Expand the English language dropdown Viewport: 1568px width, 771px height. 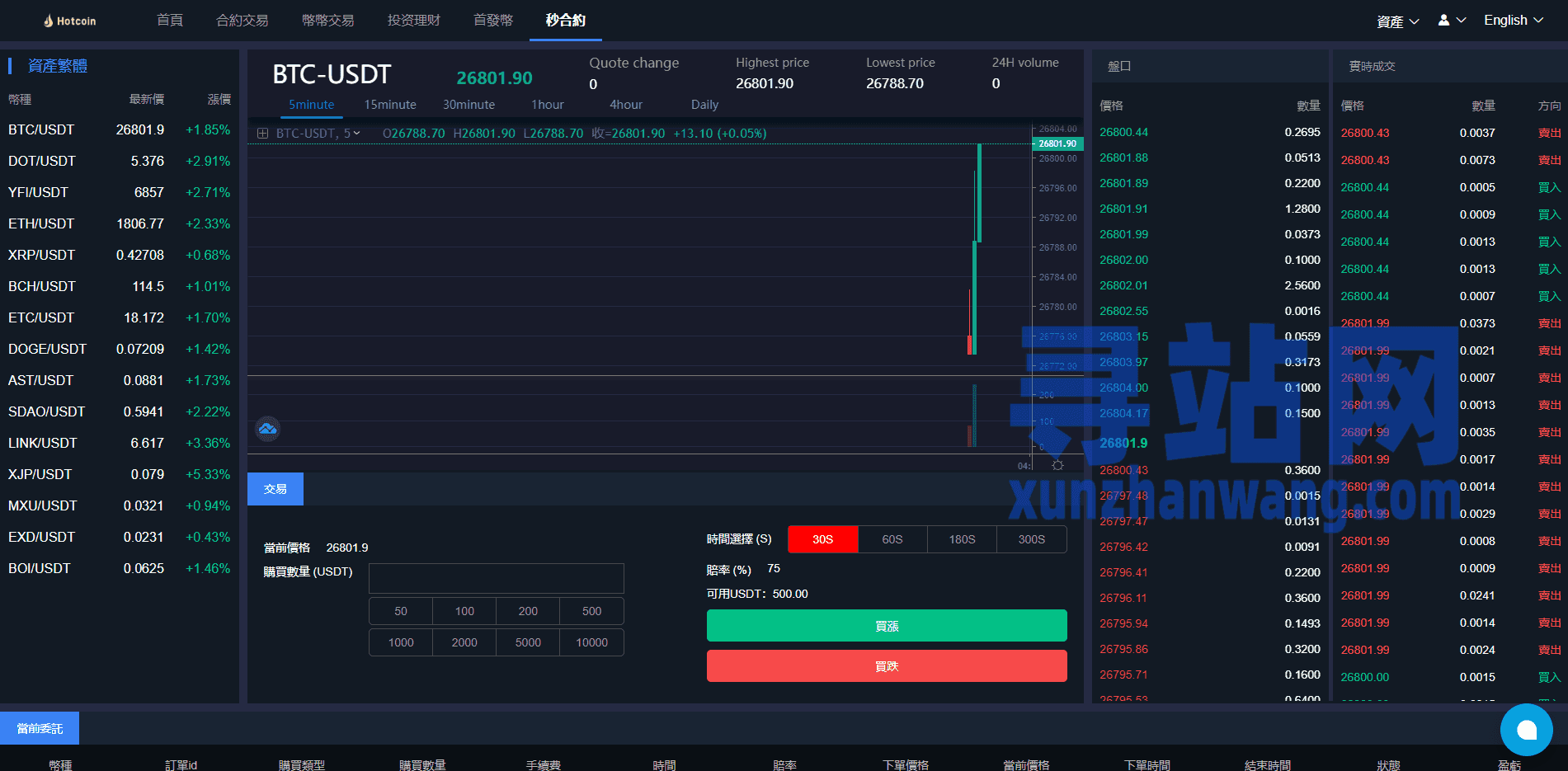coord(1513,21)
